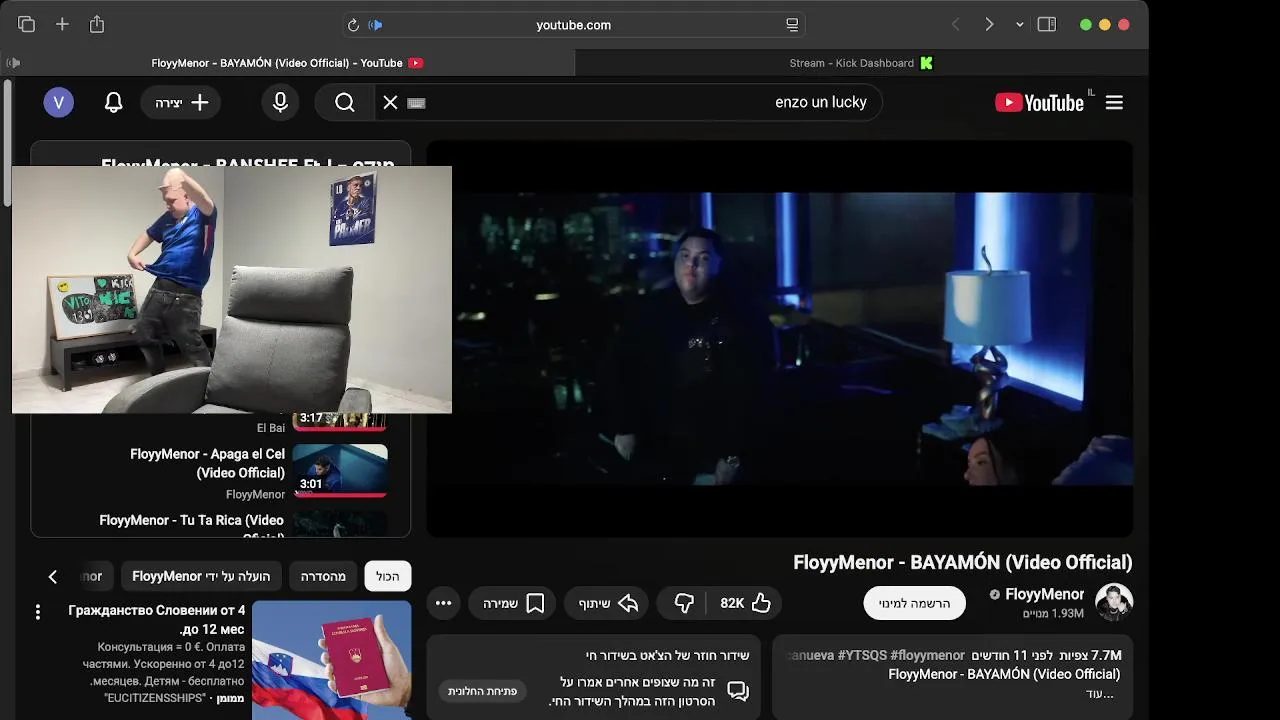Like the video with 82K
This screenshot has height=720, width=1280.
746,603
